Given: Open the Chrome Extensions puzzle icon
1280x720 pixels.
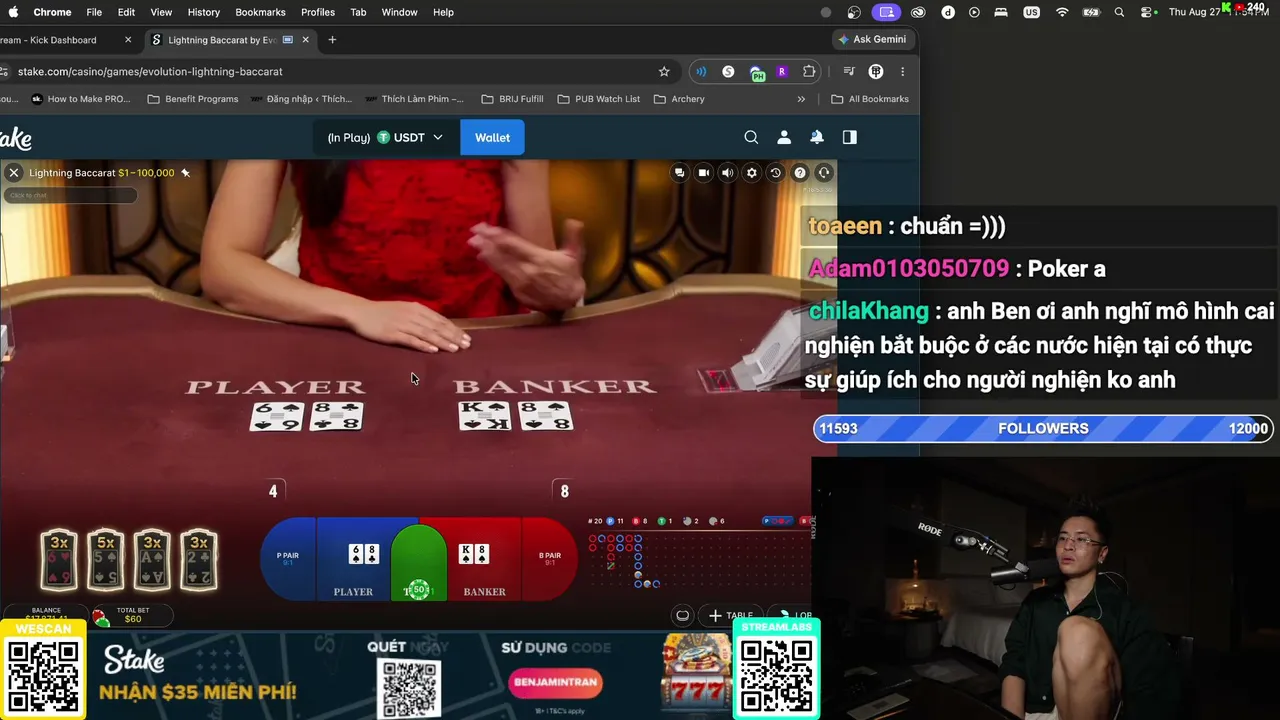Looking at the screenshot, I should 809,72.
